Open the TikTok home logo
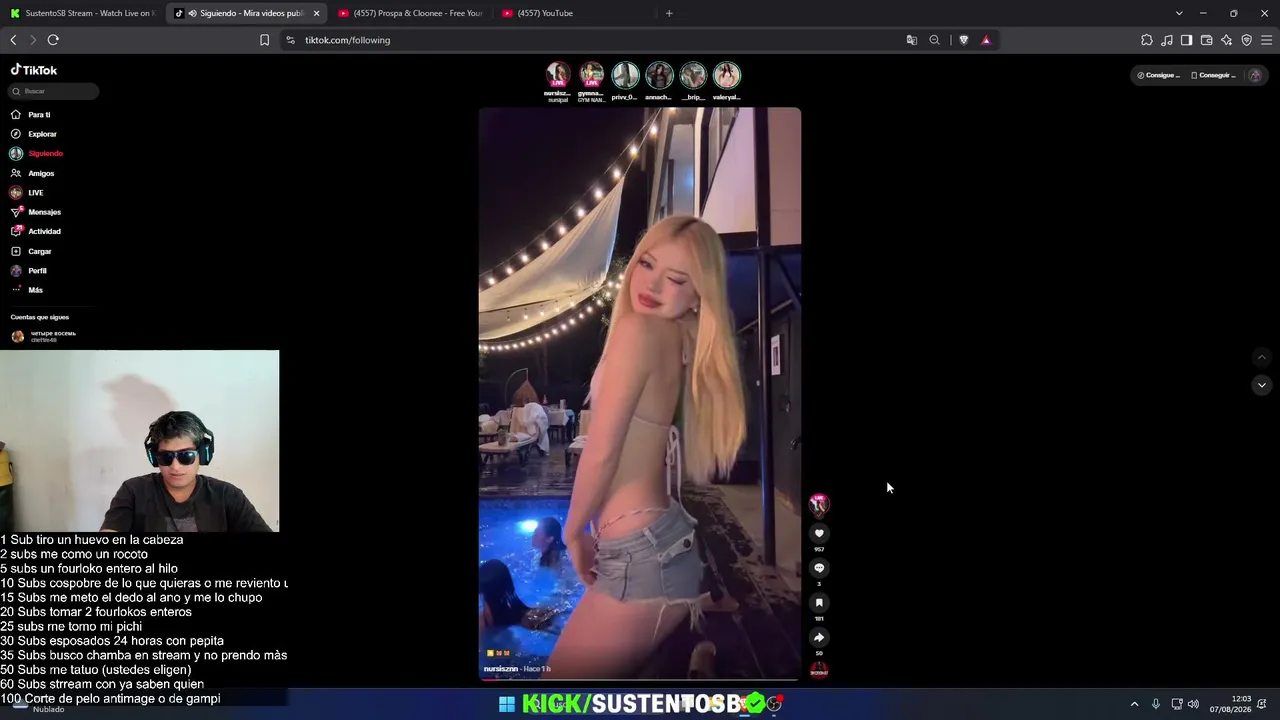 (34, 70)
